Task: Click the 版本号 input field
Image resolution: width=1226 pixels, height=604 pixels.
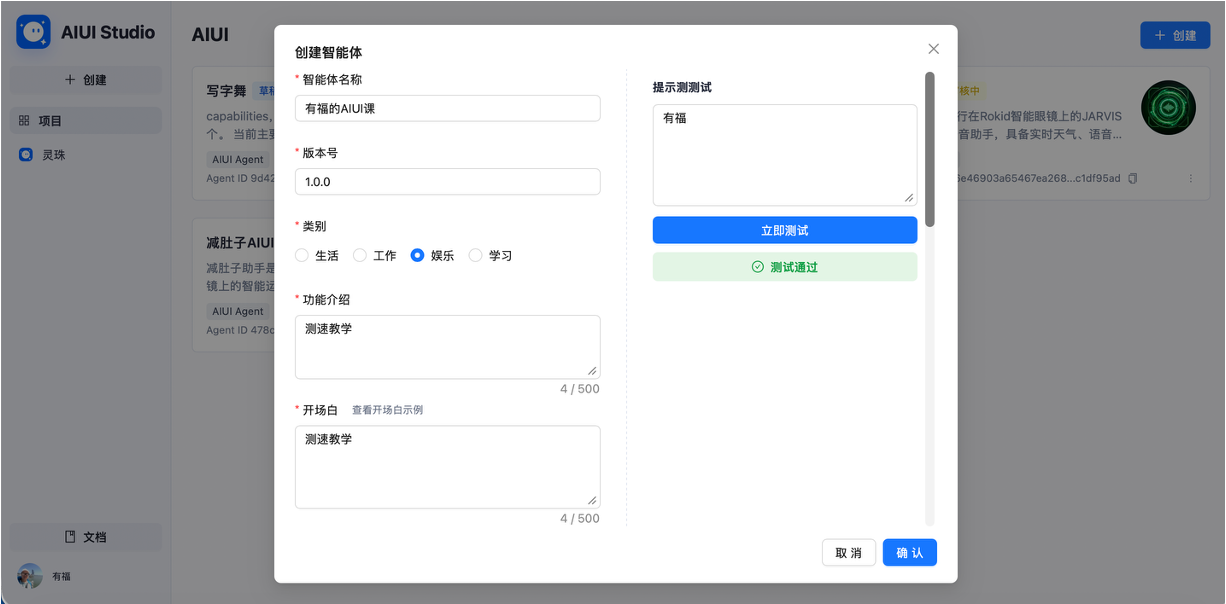Action: (x=448, y=182)
